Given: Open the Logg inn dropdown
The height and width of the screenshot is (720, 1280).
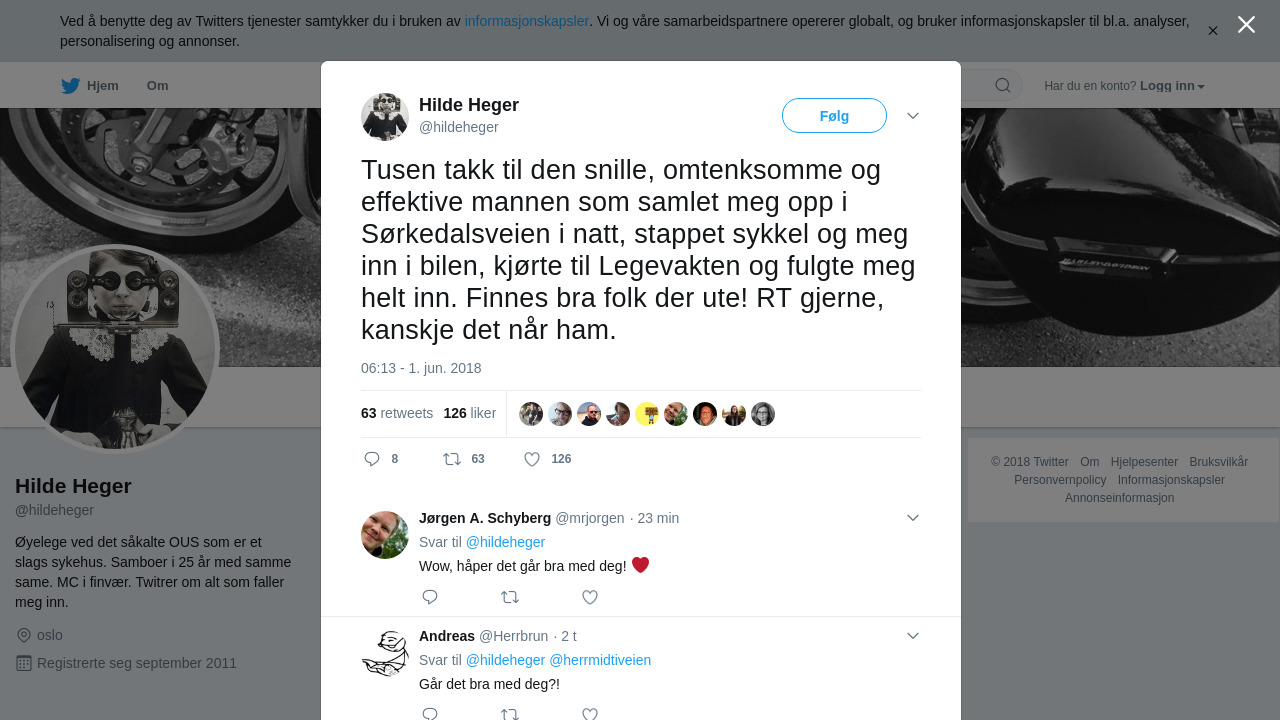Looking at the screenshot, I should pyautogui.click(x=1172, y=86).
